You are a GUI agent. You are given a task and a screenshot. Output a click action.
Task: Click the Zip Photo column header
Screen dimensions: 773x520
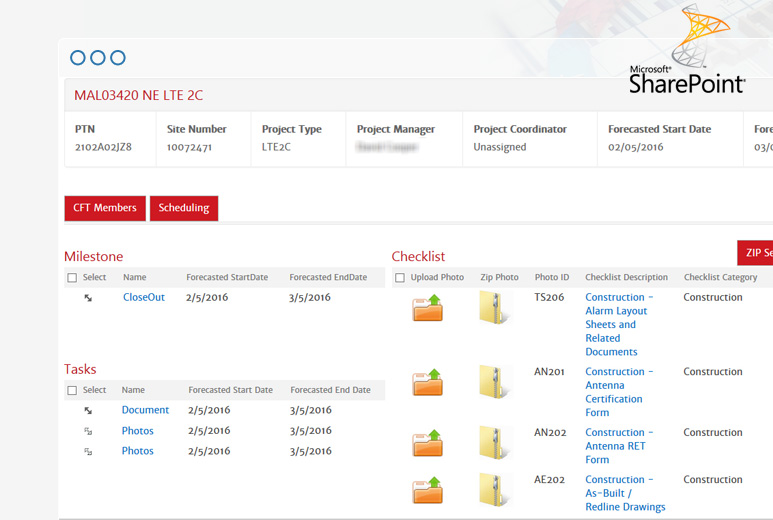click(499, 277)
